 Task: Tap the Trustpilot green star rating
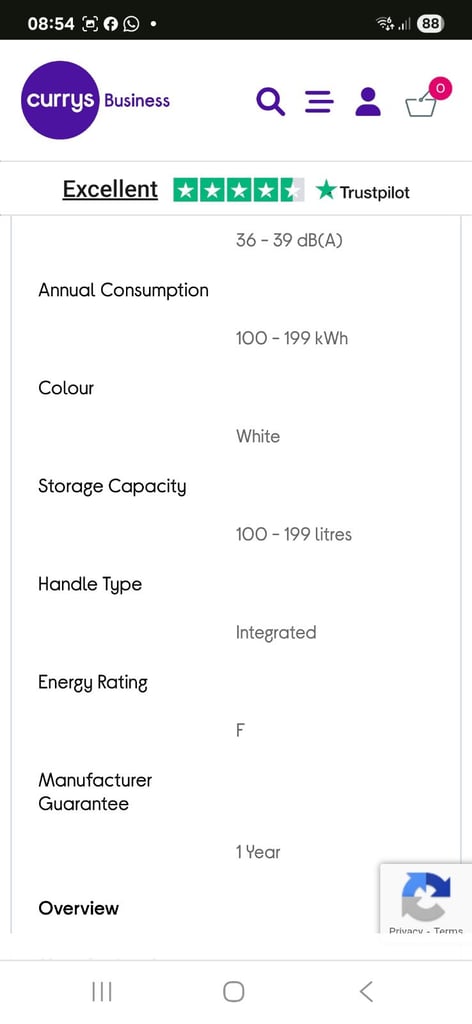[238, 189]
